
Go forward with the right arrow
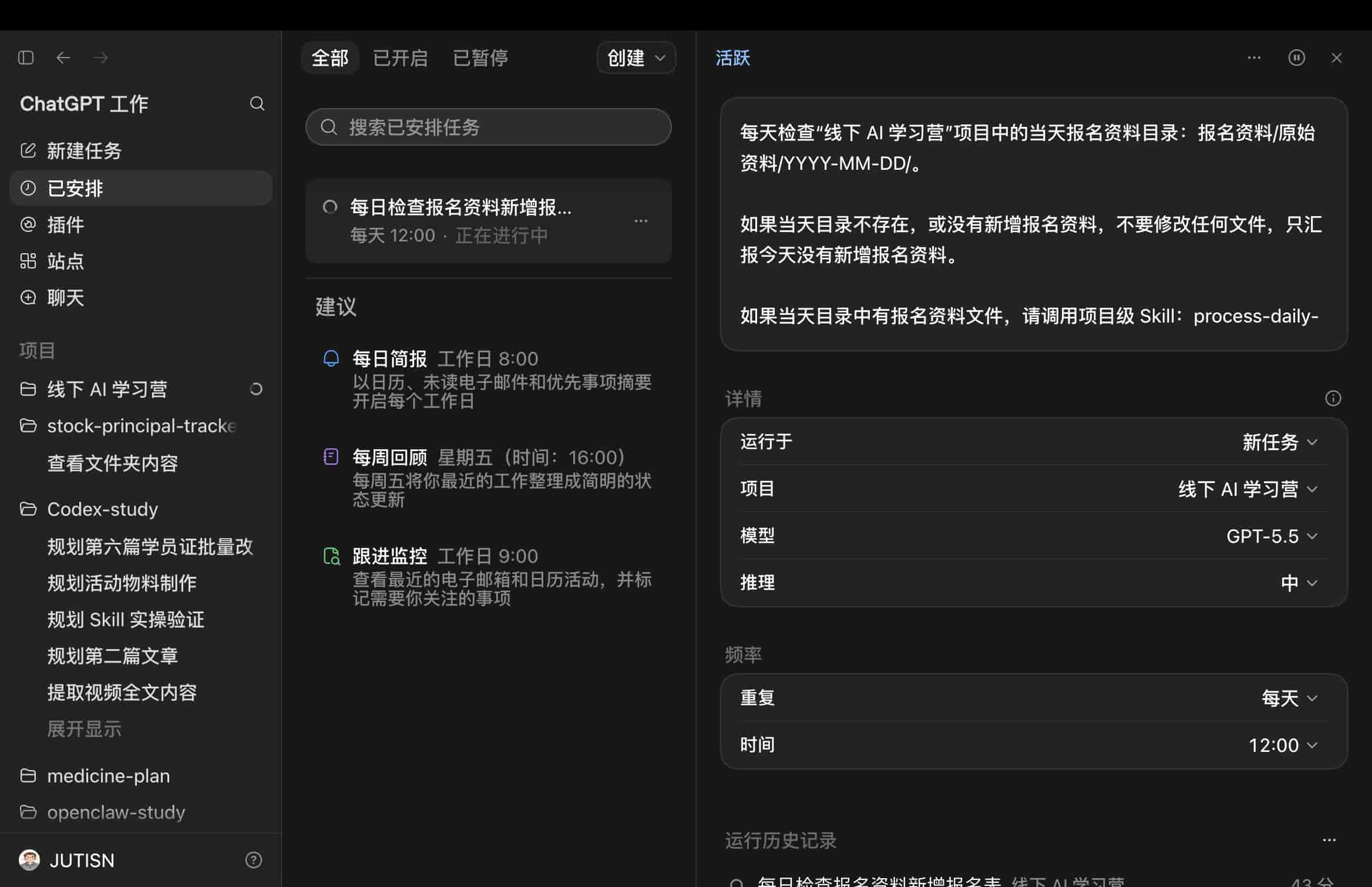tap(101, 58)
